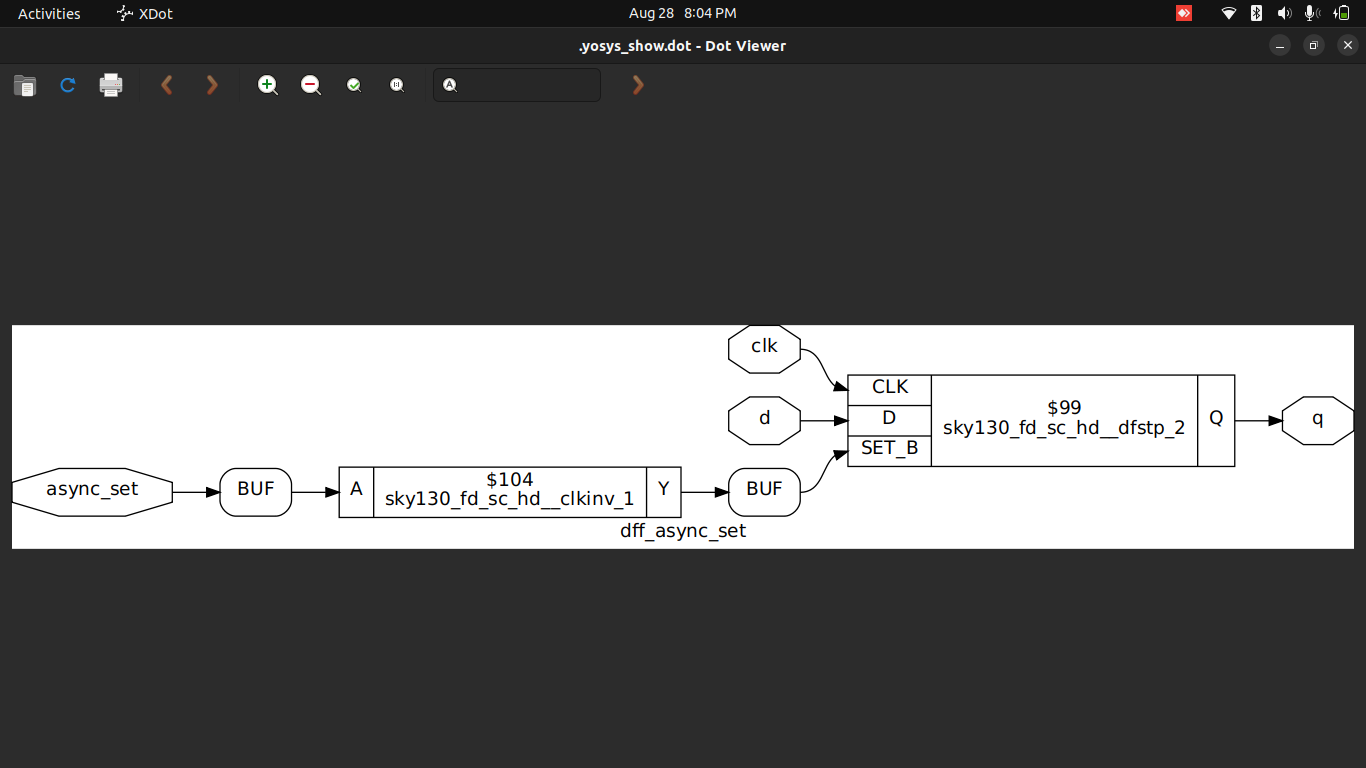
Task: Select the clk input node
Action: point(764,346)
